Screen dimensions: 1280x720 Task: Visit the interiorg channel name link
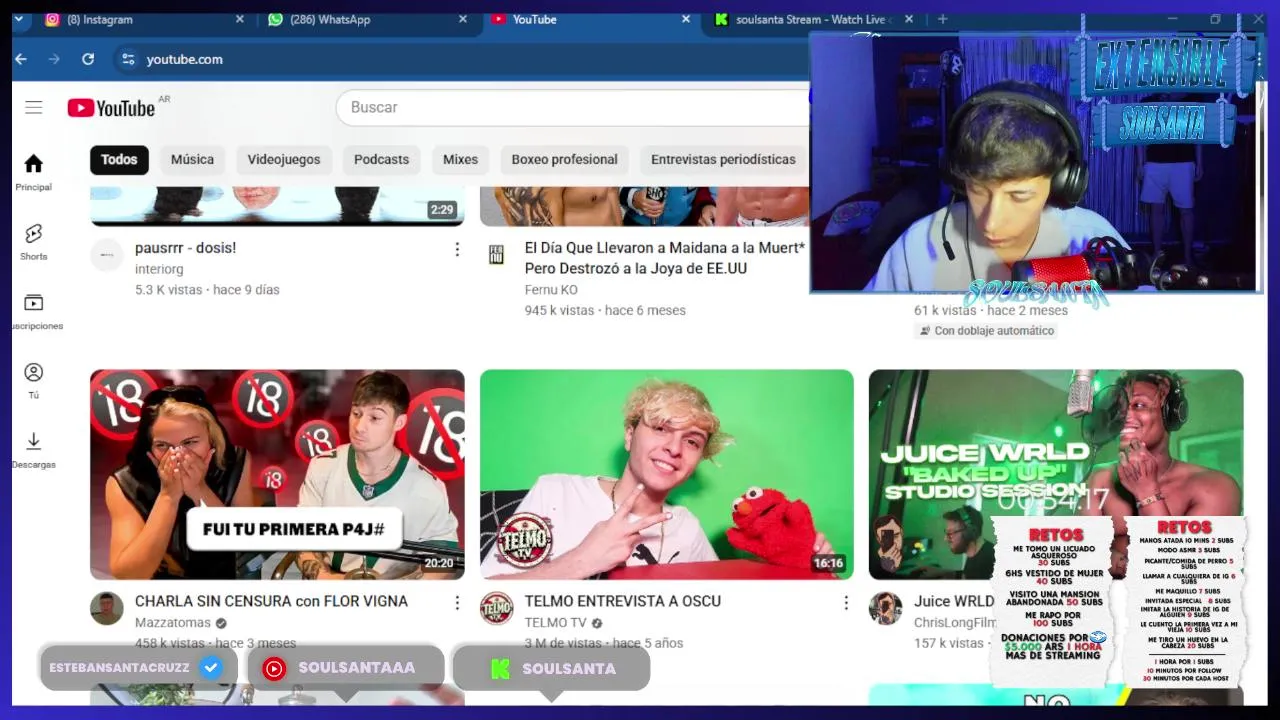pyautogui.click(x=159, y=269)
